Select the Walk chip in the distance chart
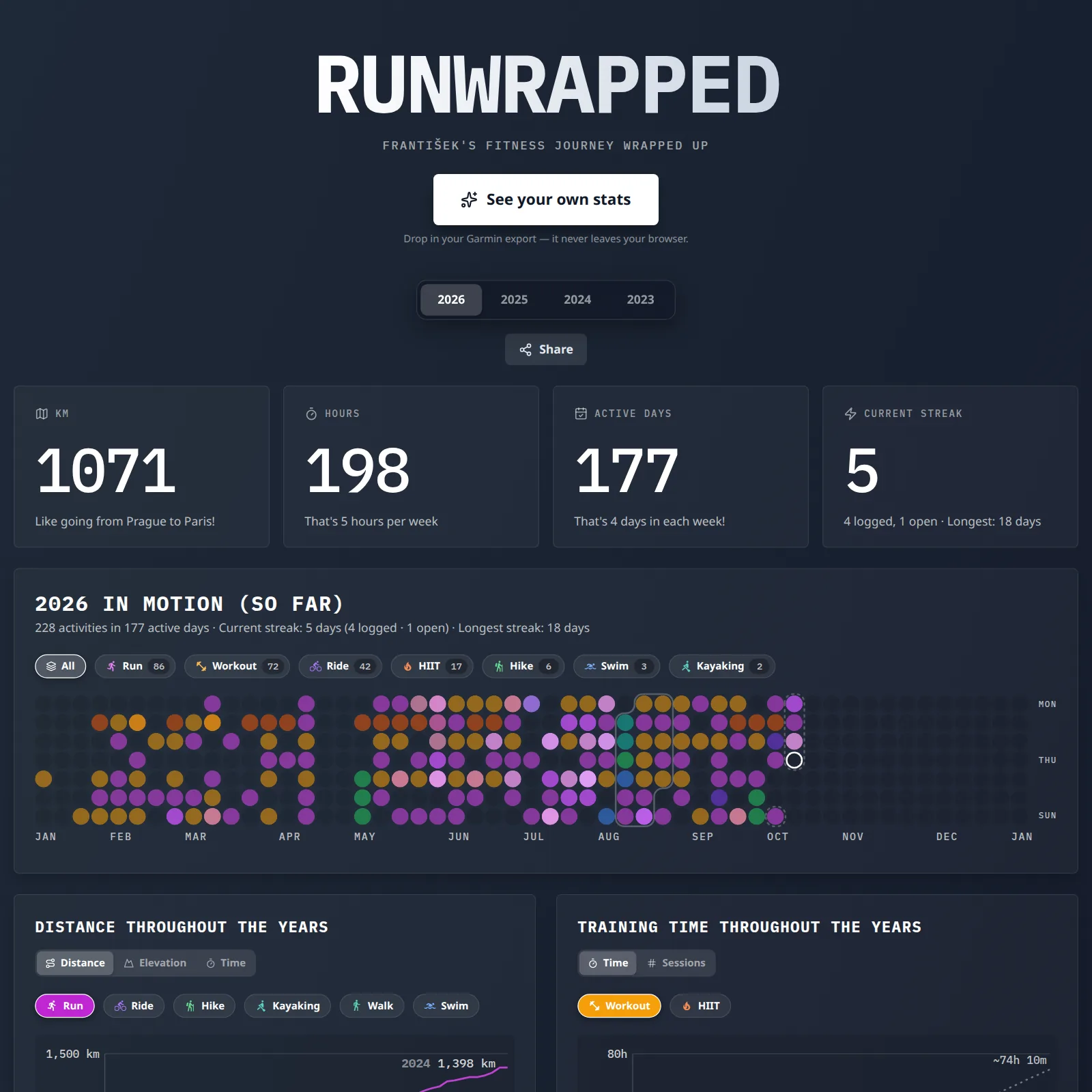Image resolution: width=1092 pixels, height=1092 pixels. tap(372, 1006)
